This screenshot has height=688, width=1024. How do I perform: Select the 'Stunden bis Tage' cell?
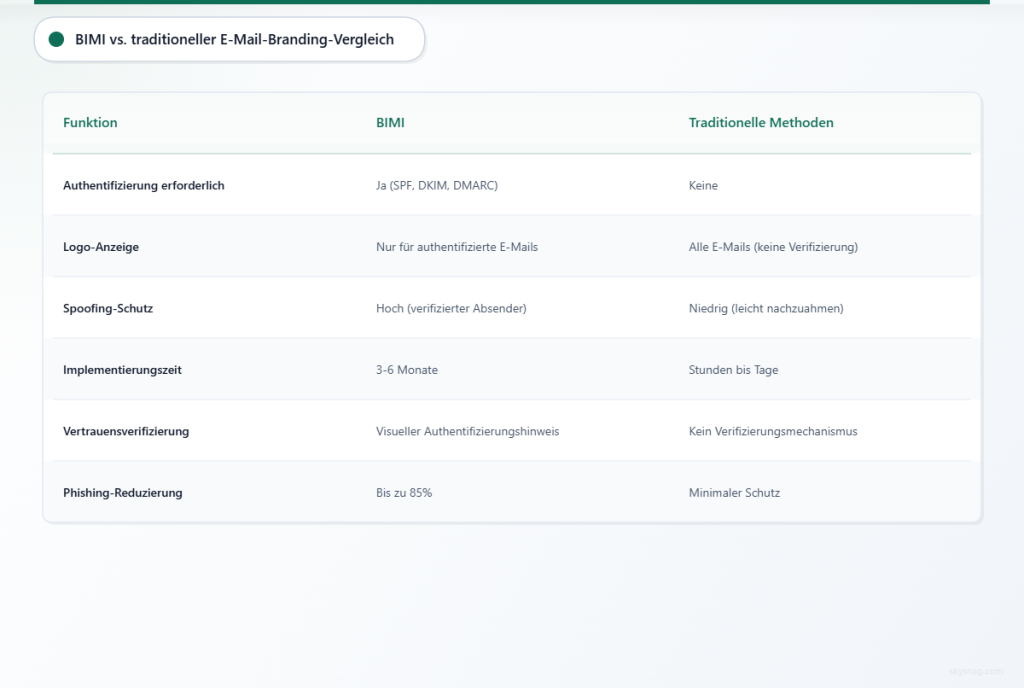coord(733,369)
